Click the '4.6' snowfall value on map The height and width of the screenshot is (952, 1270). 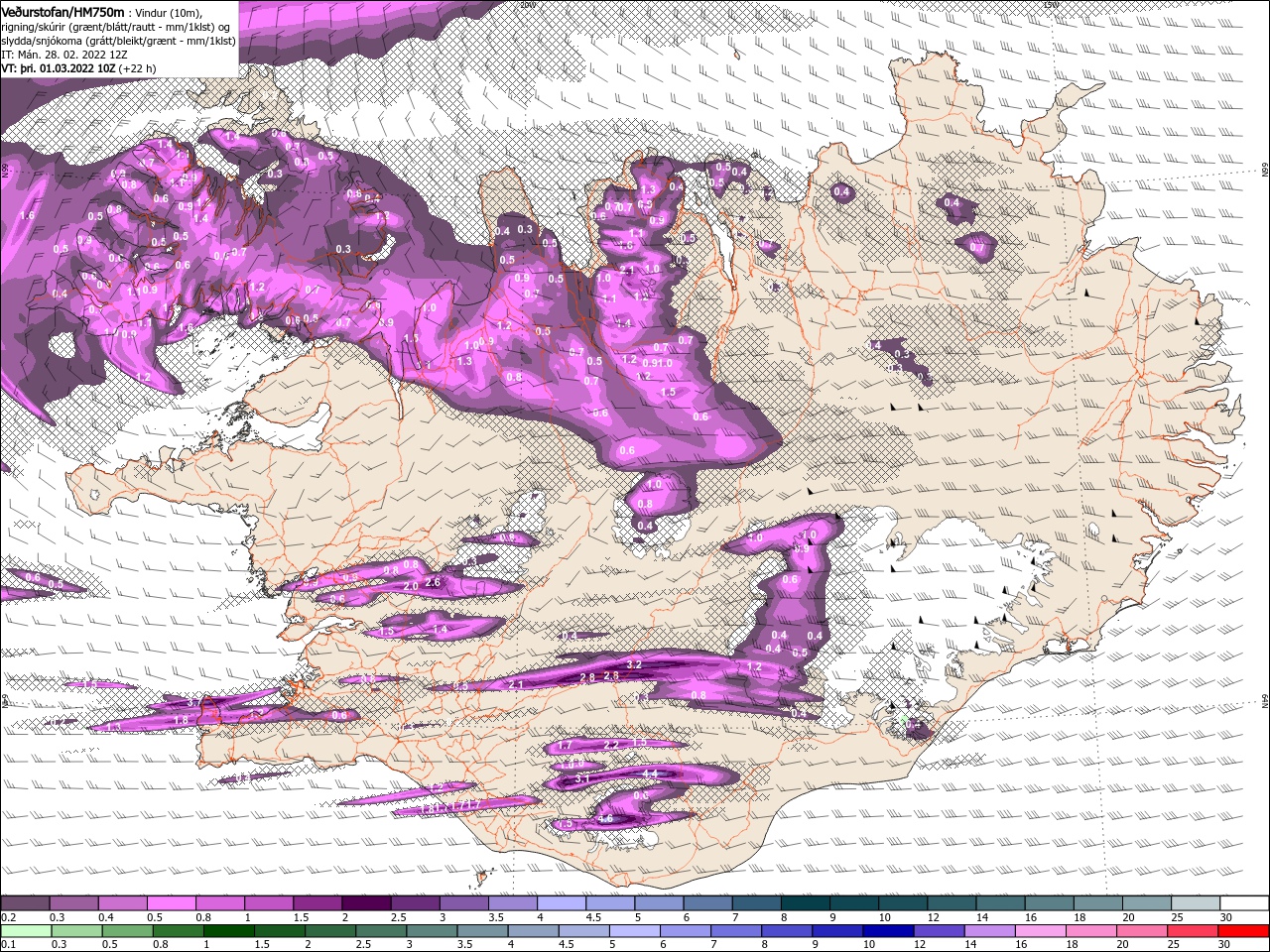pyautogui.click(x=605, y=819)
